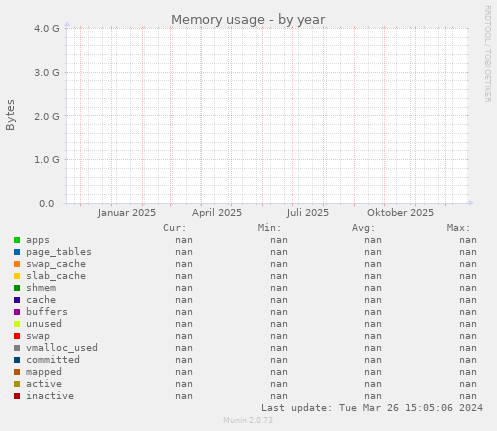Click the Januar 2025 axis label

pos(127,213)
